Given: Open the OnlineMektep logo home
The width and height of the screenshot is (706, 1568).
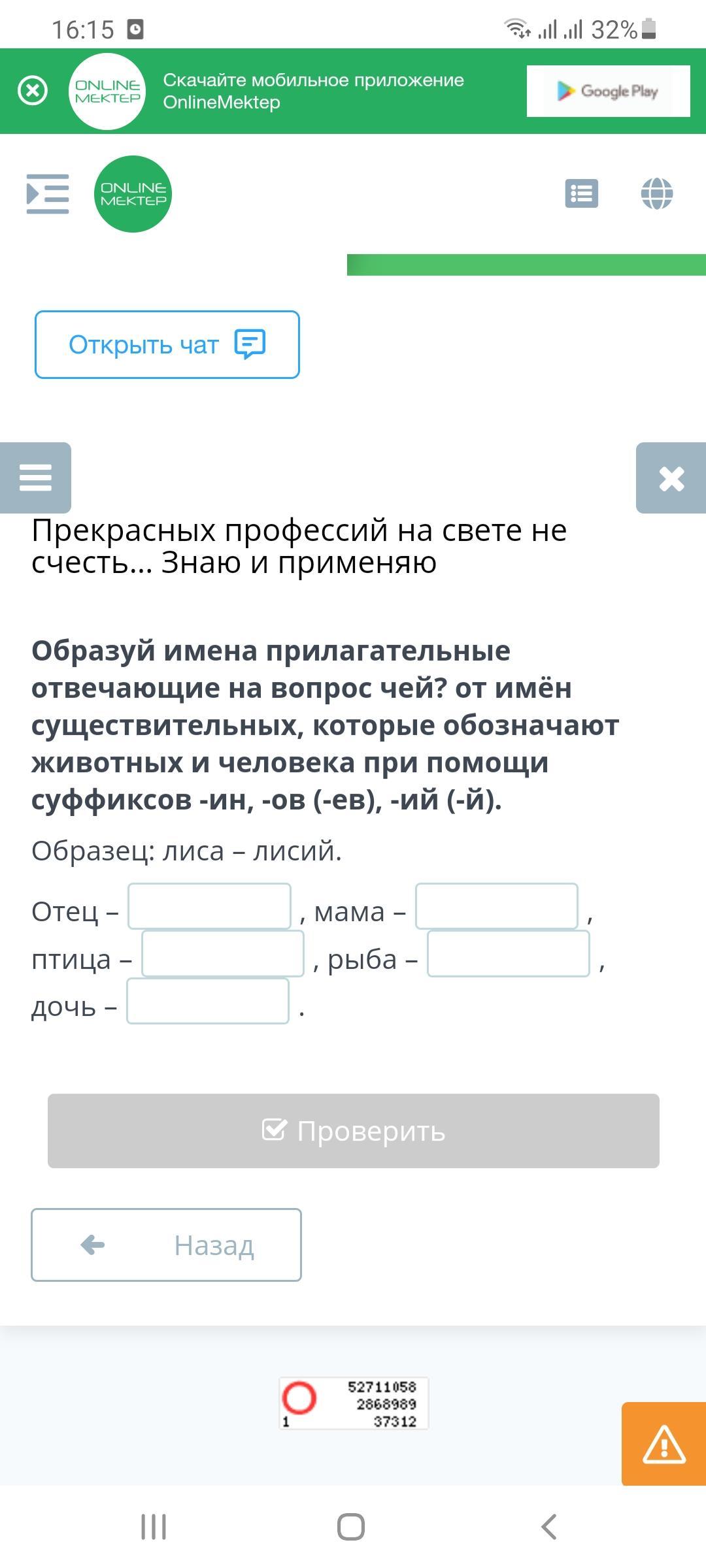Looking at the screenshot, I should [x=133, y=194].
